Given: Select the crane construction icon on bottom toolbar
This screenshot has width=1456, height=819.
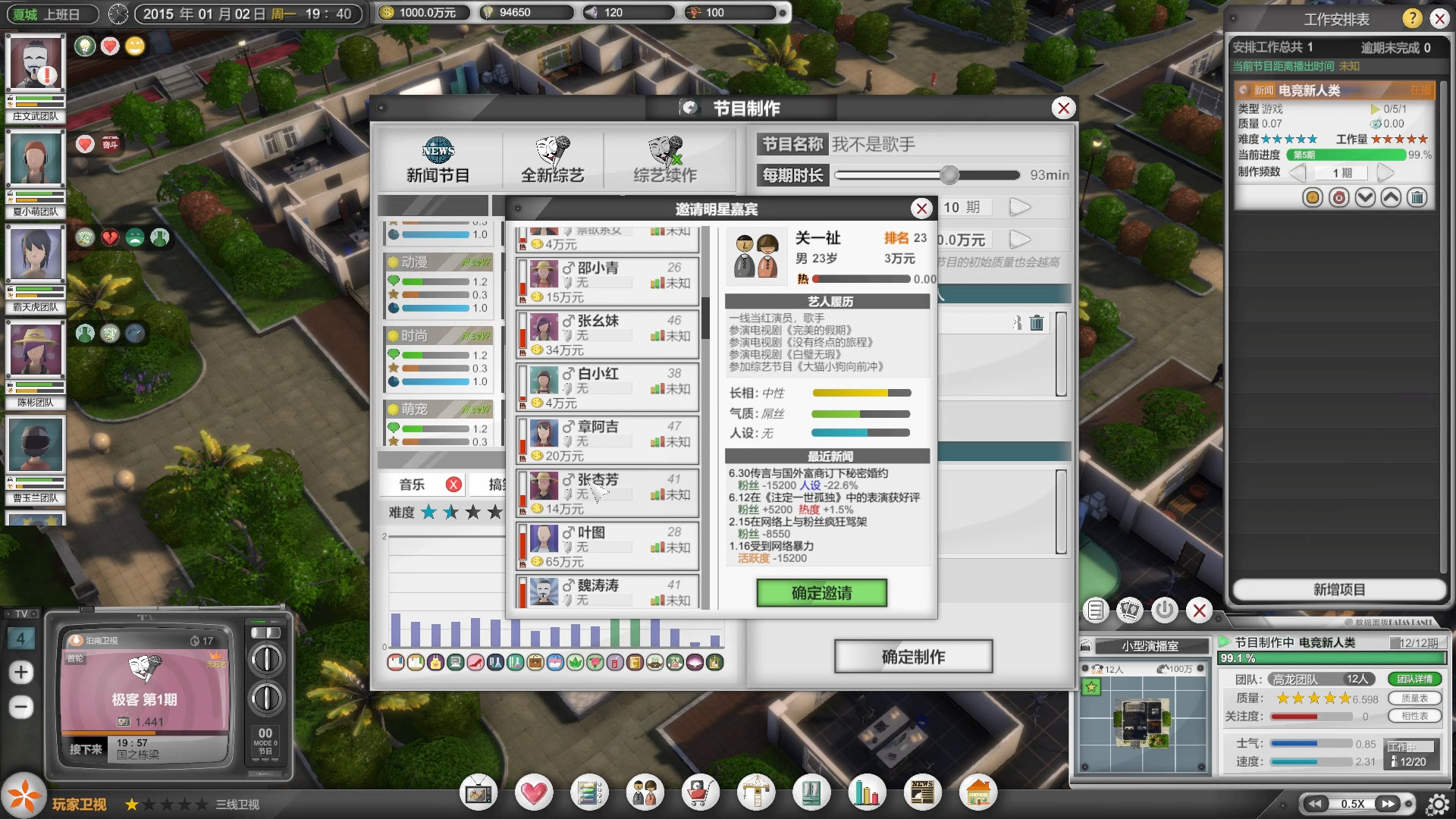Looking at the screenshot, I should point(756,792).
